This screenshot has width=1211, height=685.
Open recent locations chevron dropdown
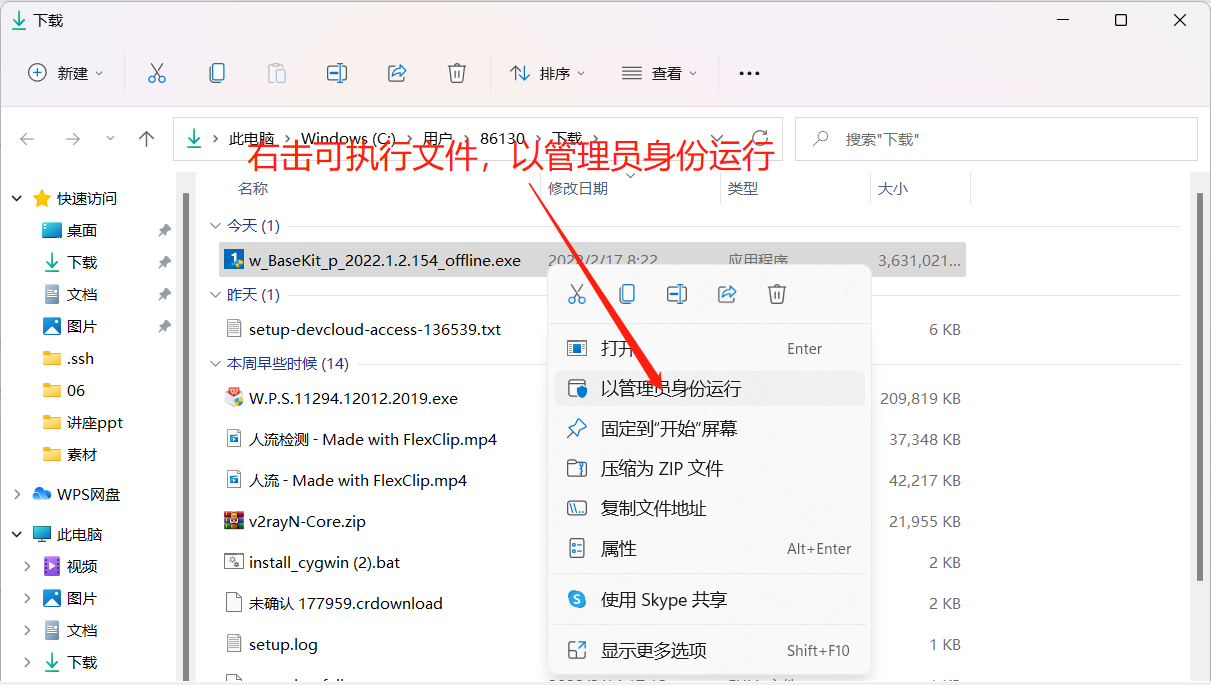110,139
